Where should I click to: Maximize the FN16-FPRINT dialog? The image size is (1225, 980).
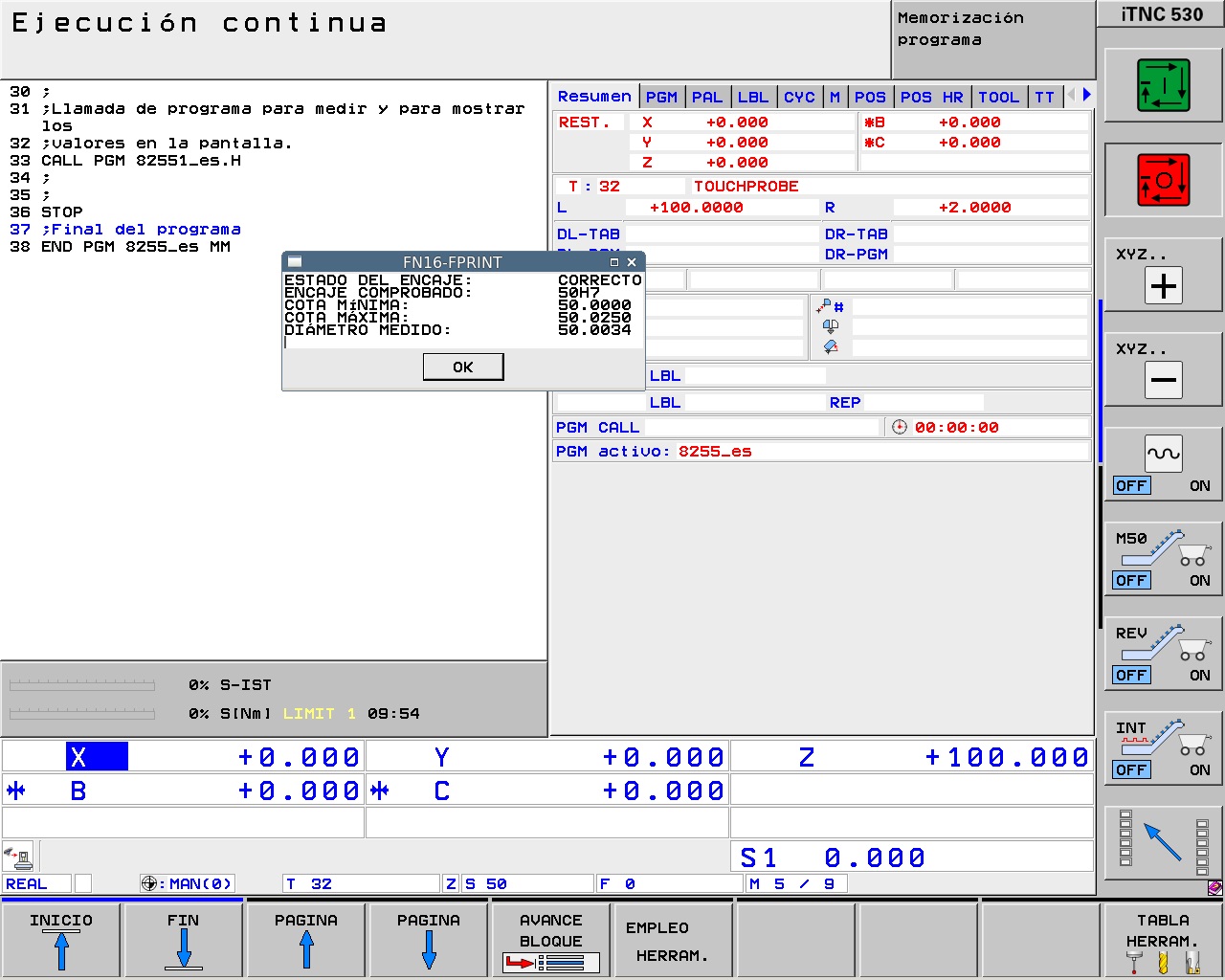pyautogui.click(x=614, y=261)
